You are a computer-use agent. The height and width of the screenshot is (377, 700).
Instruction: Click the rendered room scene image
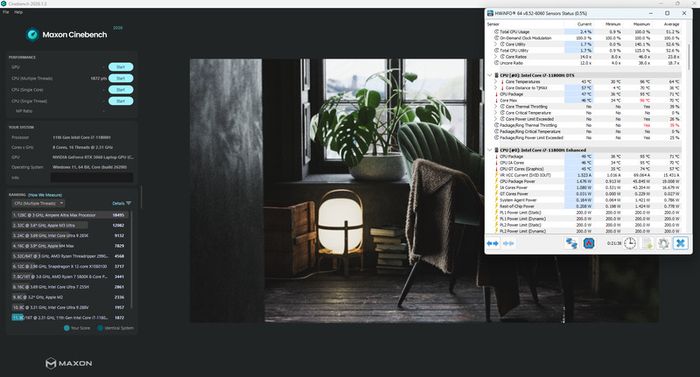click(424, 190)
